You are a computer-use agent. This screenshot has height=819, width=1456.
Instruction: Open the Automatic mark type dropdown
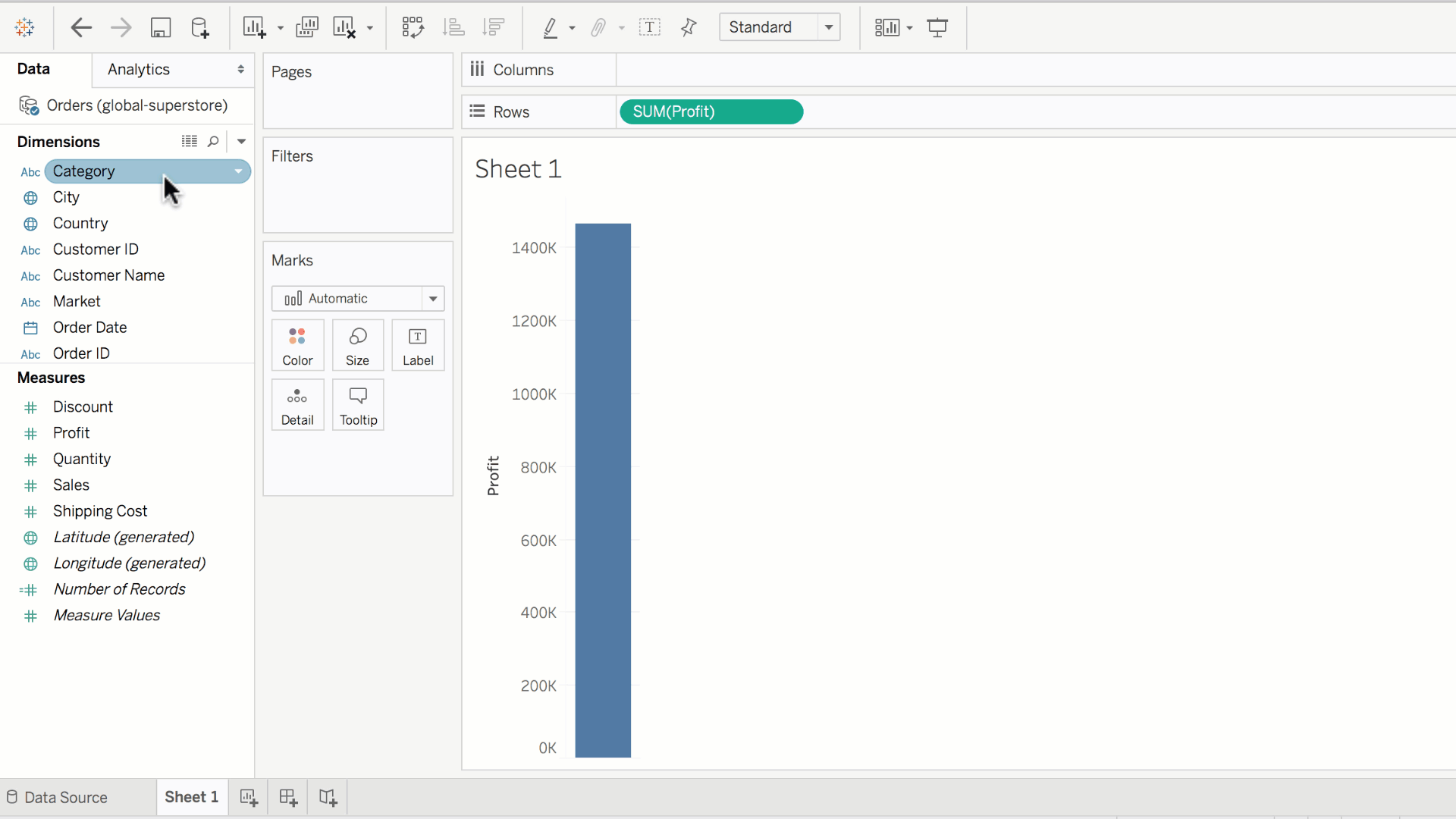[433, 299]
